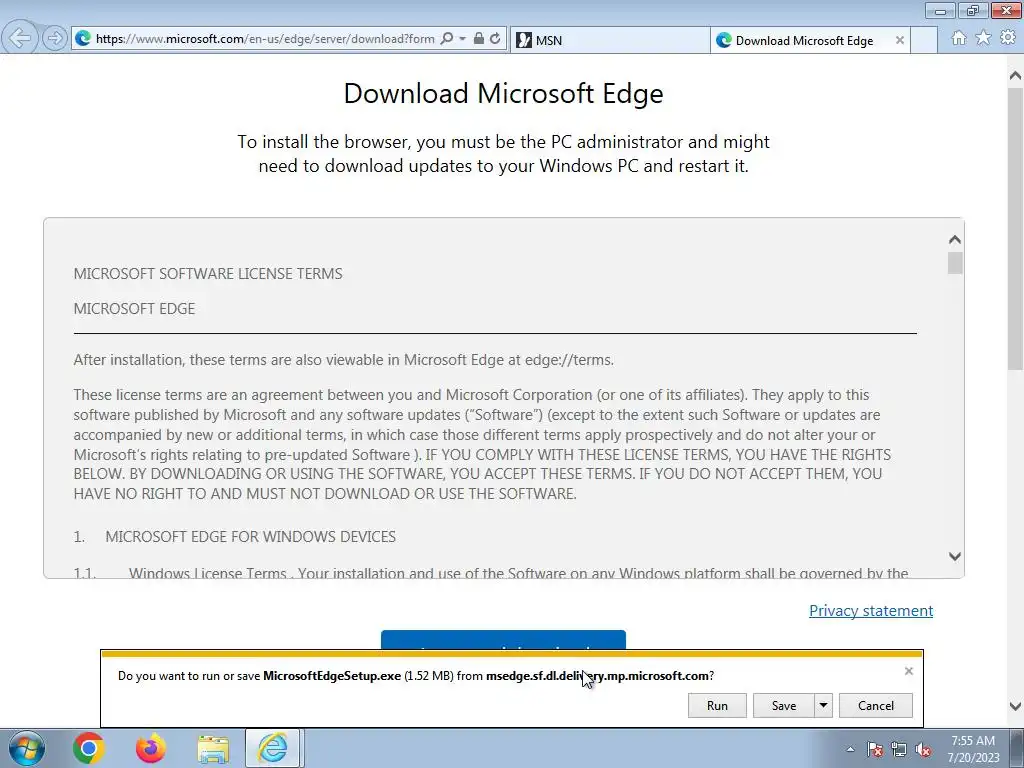Restore down the browser window
The image size is (1024, 768).
(973, 10)
